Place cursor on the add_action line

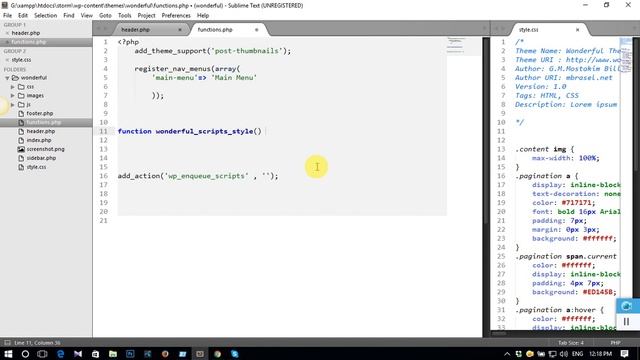(198, 176)
